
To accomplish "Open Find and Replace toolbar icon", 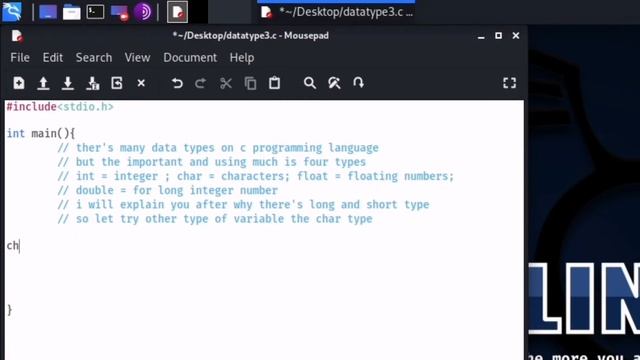I will (334, 83).
